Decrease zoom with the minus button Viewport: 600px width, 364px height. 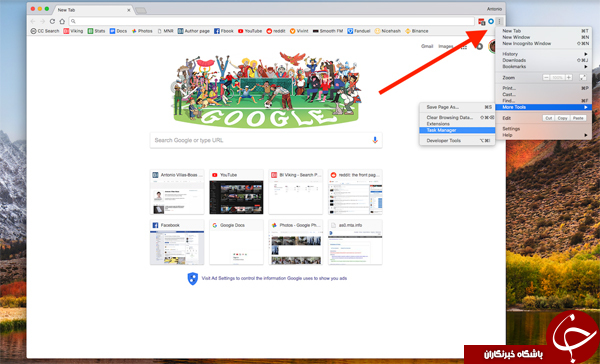click(546, 77)
